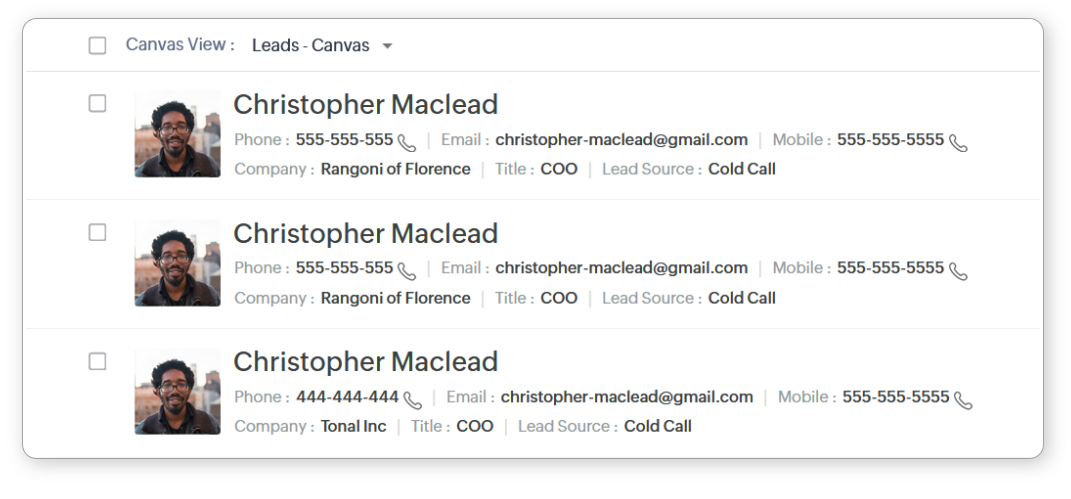Open the Leads - Canvas view dropdown arrow
1071x499 pixels.
pyautogui.click(x=388, y=46)
